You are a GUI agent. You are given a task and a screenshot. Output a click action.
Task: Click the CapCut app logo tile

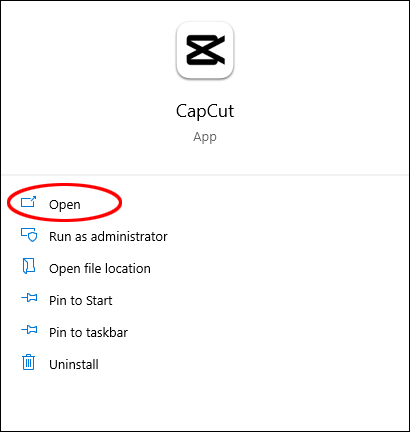pos(205,50)
